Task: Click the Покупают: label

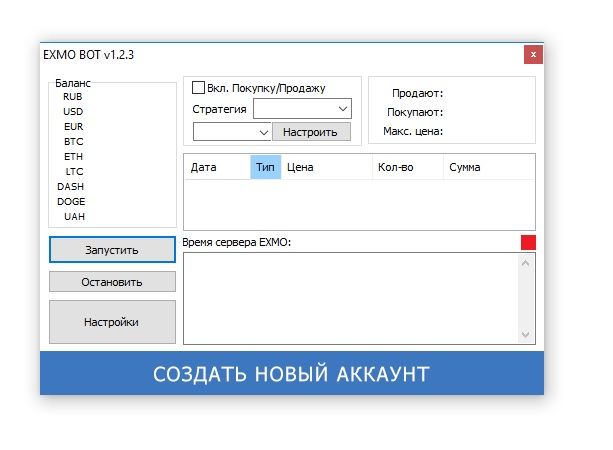Action: click(415, 112)
